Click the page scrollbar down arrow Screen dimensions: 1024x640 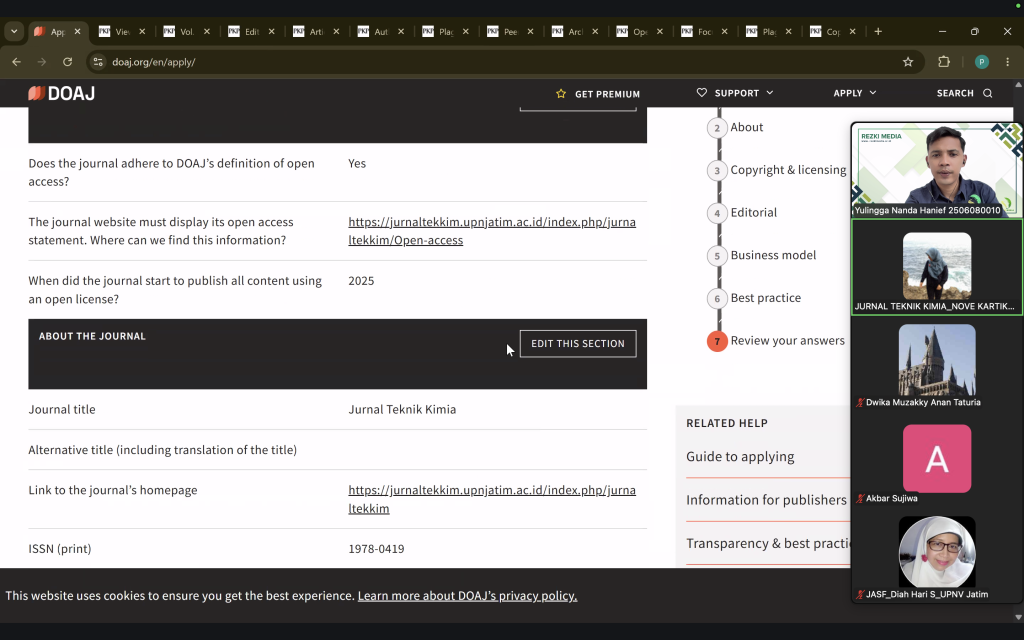pos(1018,617)
